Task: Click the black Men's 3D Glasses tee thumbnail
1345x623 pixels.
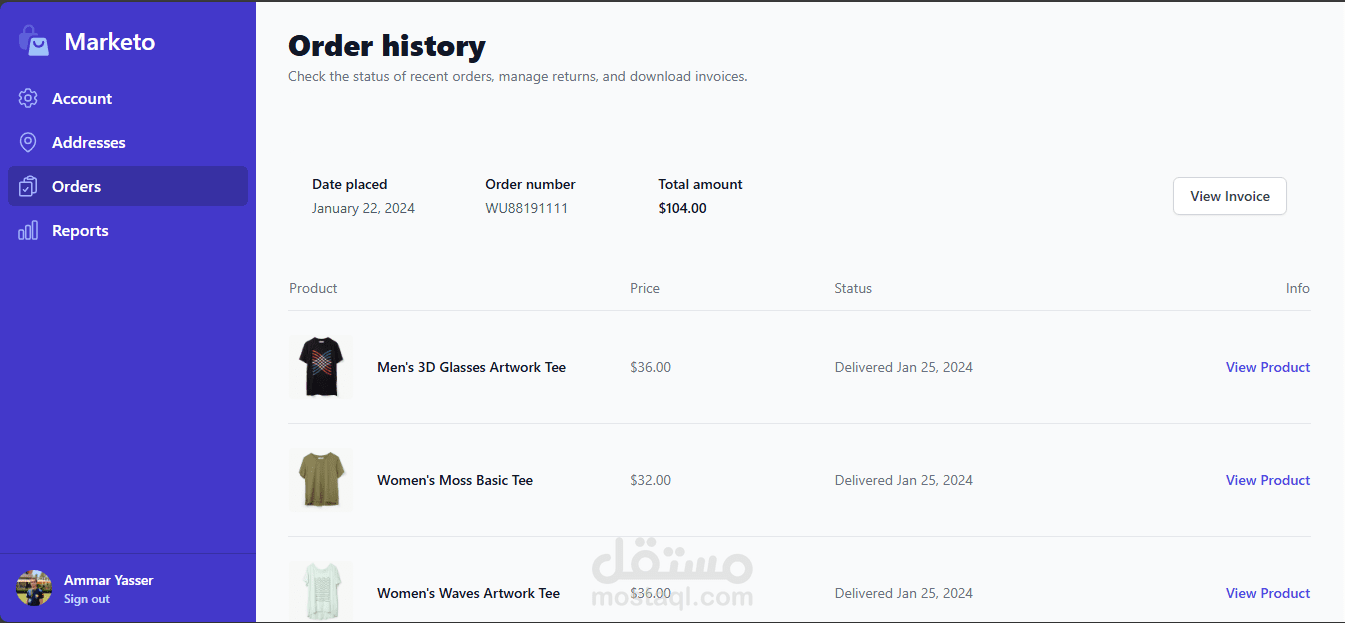Action: coord(321,367)
